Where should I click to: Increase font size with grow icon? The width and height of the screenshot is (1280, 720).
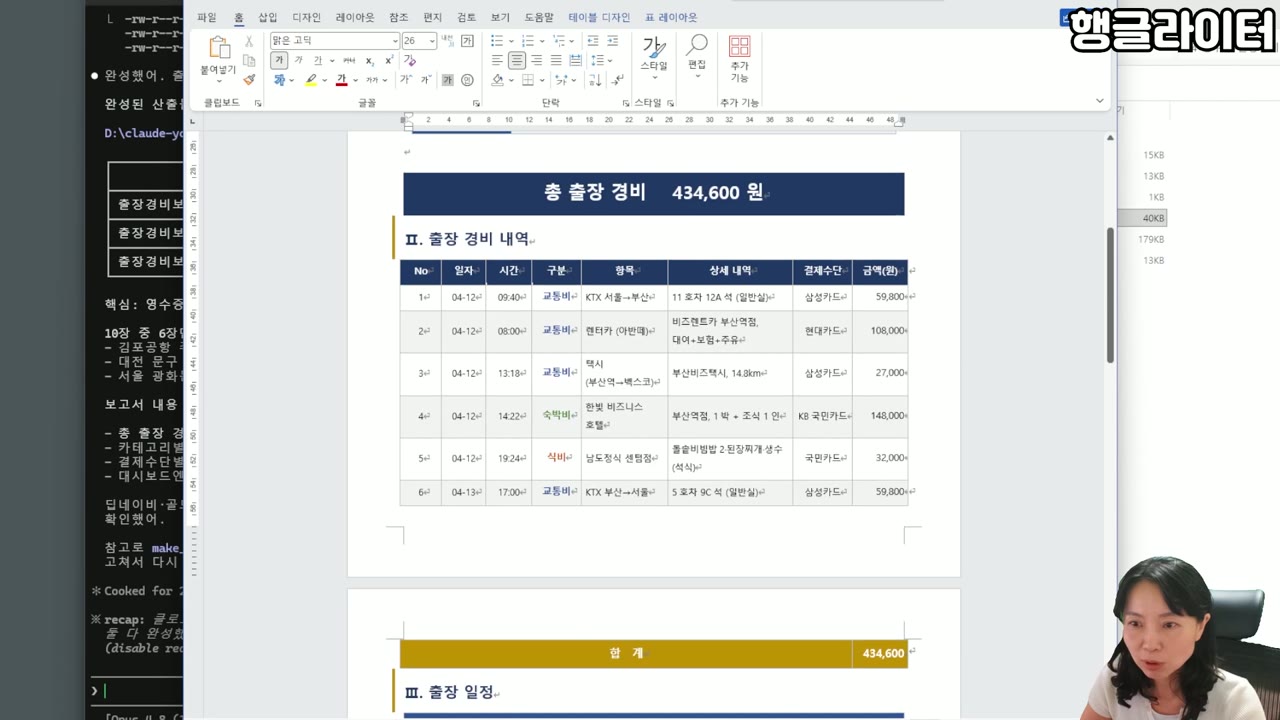[x=406, y=79]
